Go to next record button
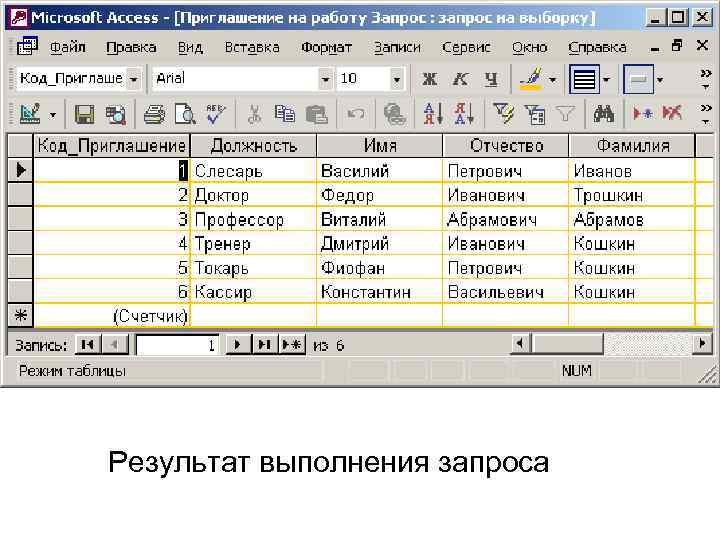Image resolution: width=720 pixels, height=540 pixels. pos(237,344)
